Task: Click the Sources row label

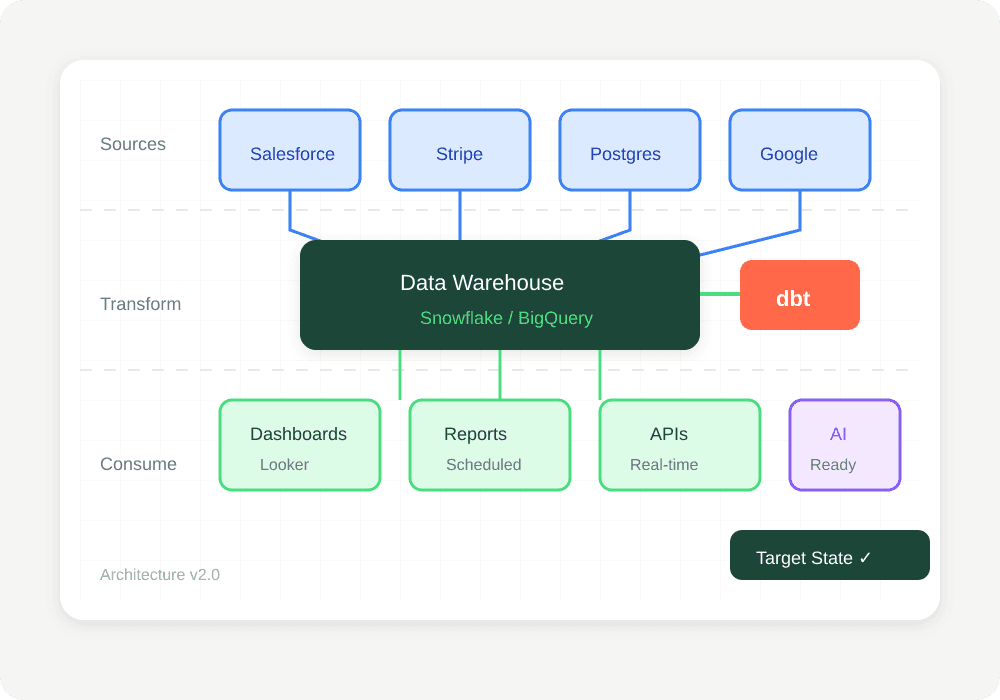Action: [x=133, y=144]
